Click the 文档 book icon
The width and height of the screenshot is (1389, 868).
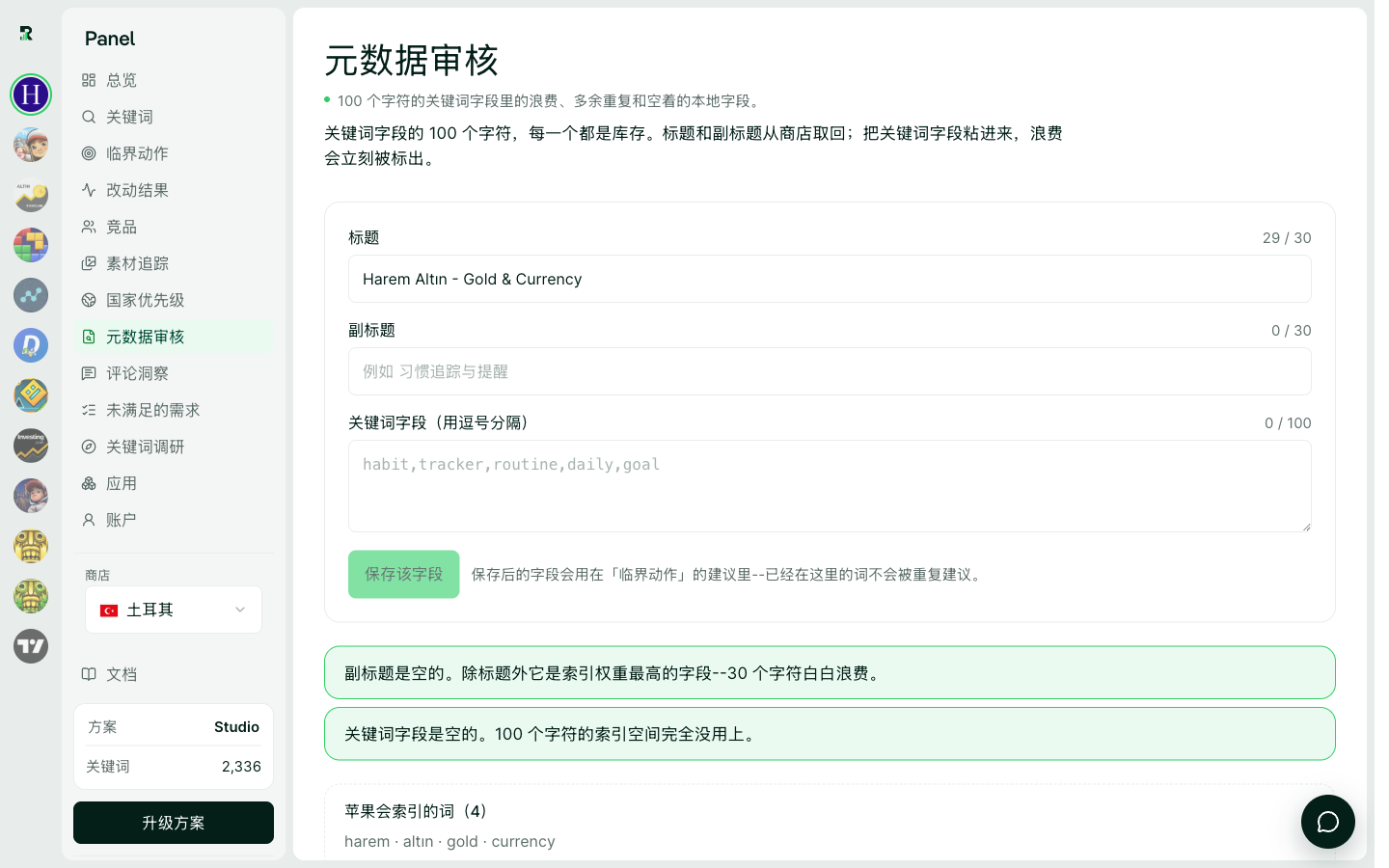click(x=89, y=674)
